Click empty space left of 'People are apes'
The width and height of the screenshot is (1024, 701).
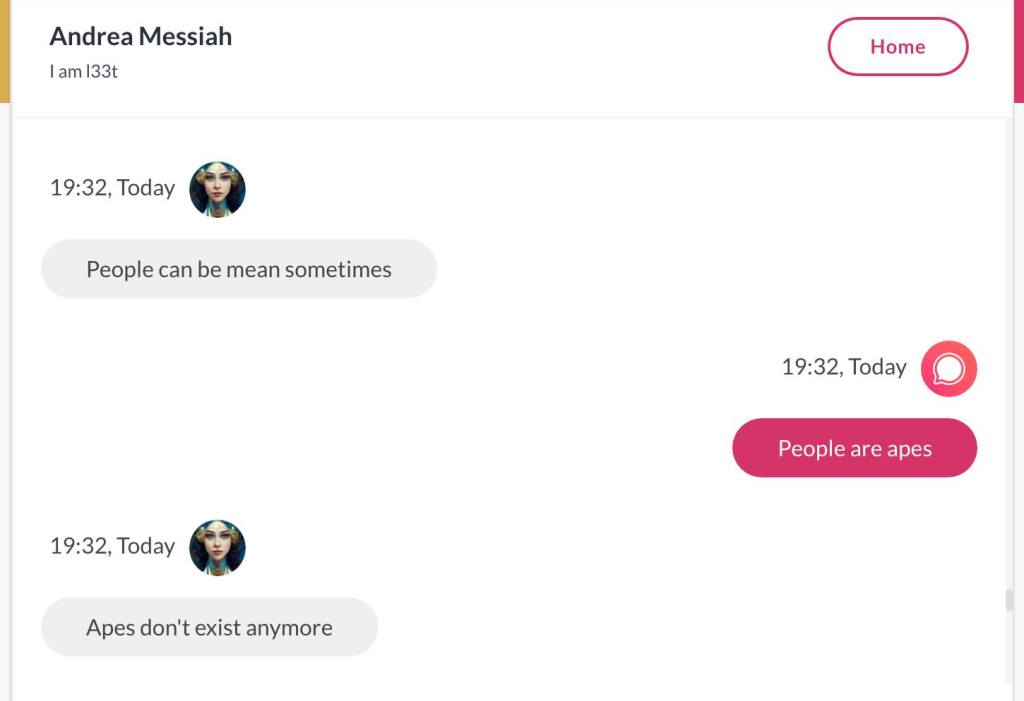point(400,448)
